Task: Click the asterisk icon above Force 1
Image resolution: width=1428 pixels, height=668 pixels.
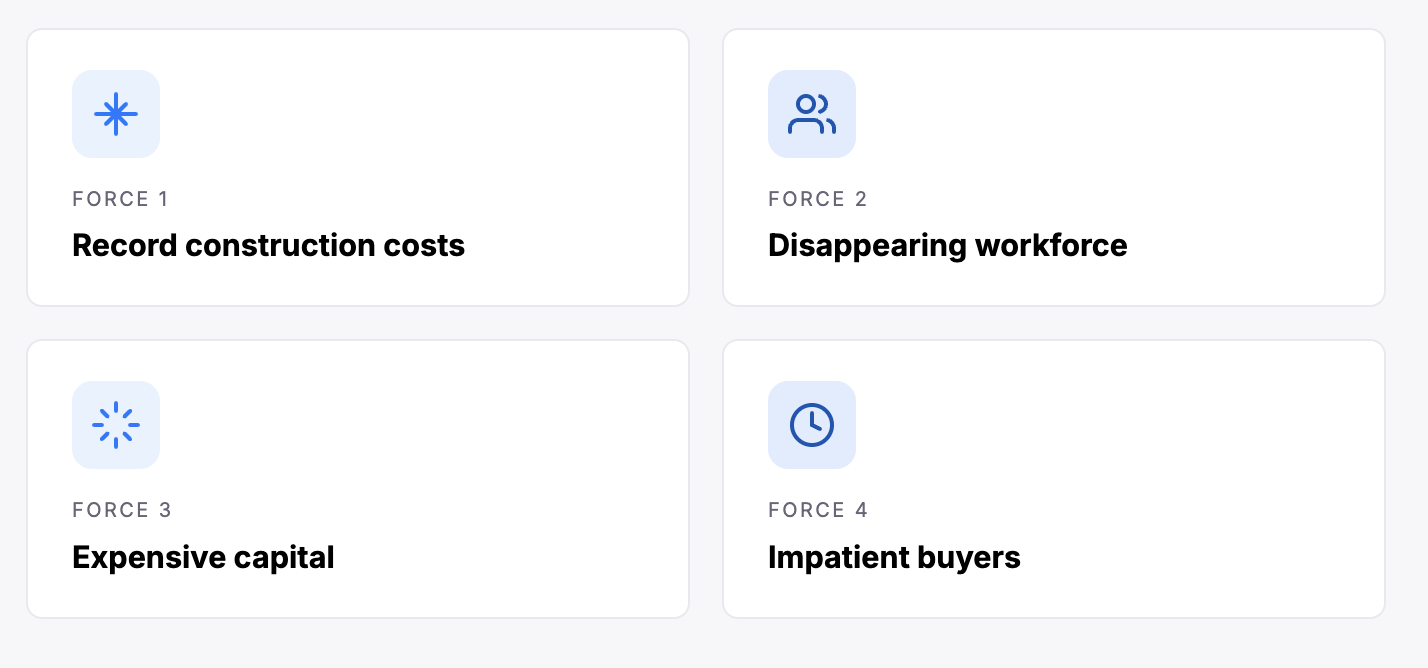Action: [x=116, y=114]
